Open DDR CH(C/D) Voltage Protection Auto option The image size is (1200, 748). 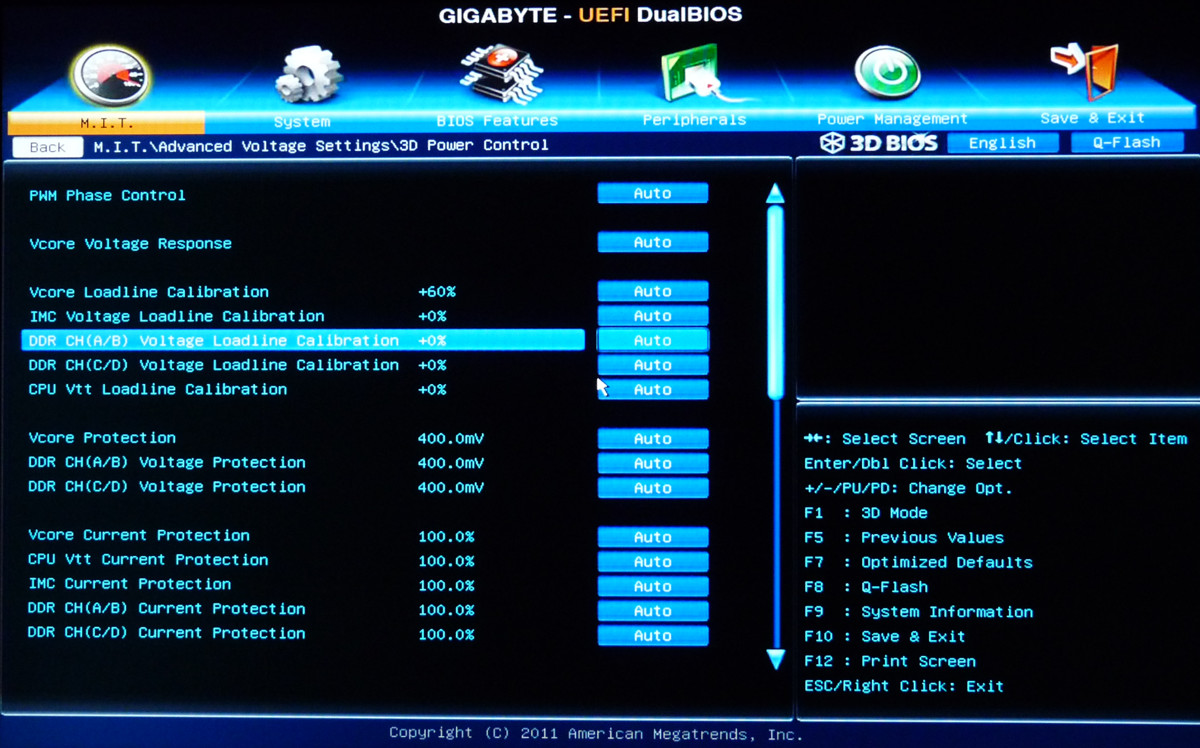click(653, 487)
